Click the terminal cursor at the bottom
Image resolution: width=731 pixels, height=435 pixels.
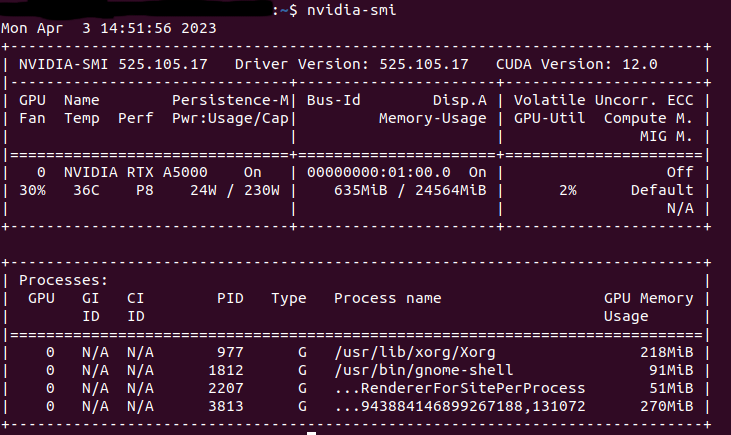pos(311,432)
